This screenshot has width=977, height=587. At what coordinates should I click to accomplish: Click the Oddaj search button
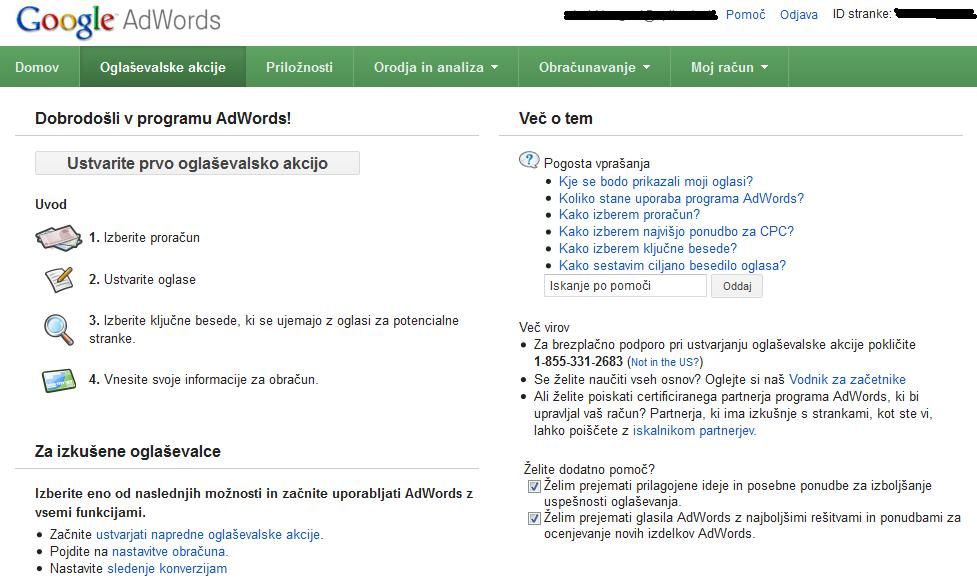[736, 286]
